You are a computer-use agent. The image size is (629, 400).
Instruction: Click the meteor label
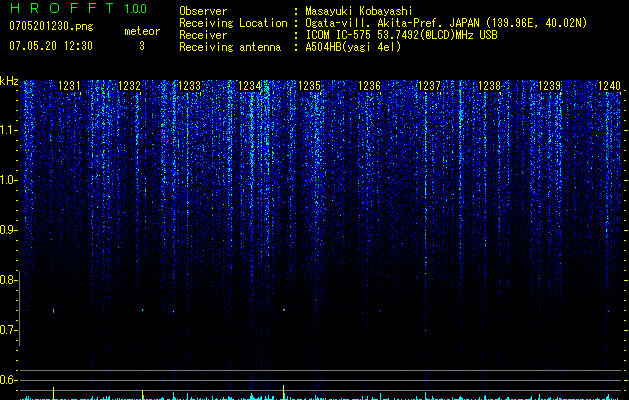click(x=142, y=31)
